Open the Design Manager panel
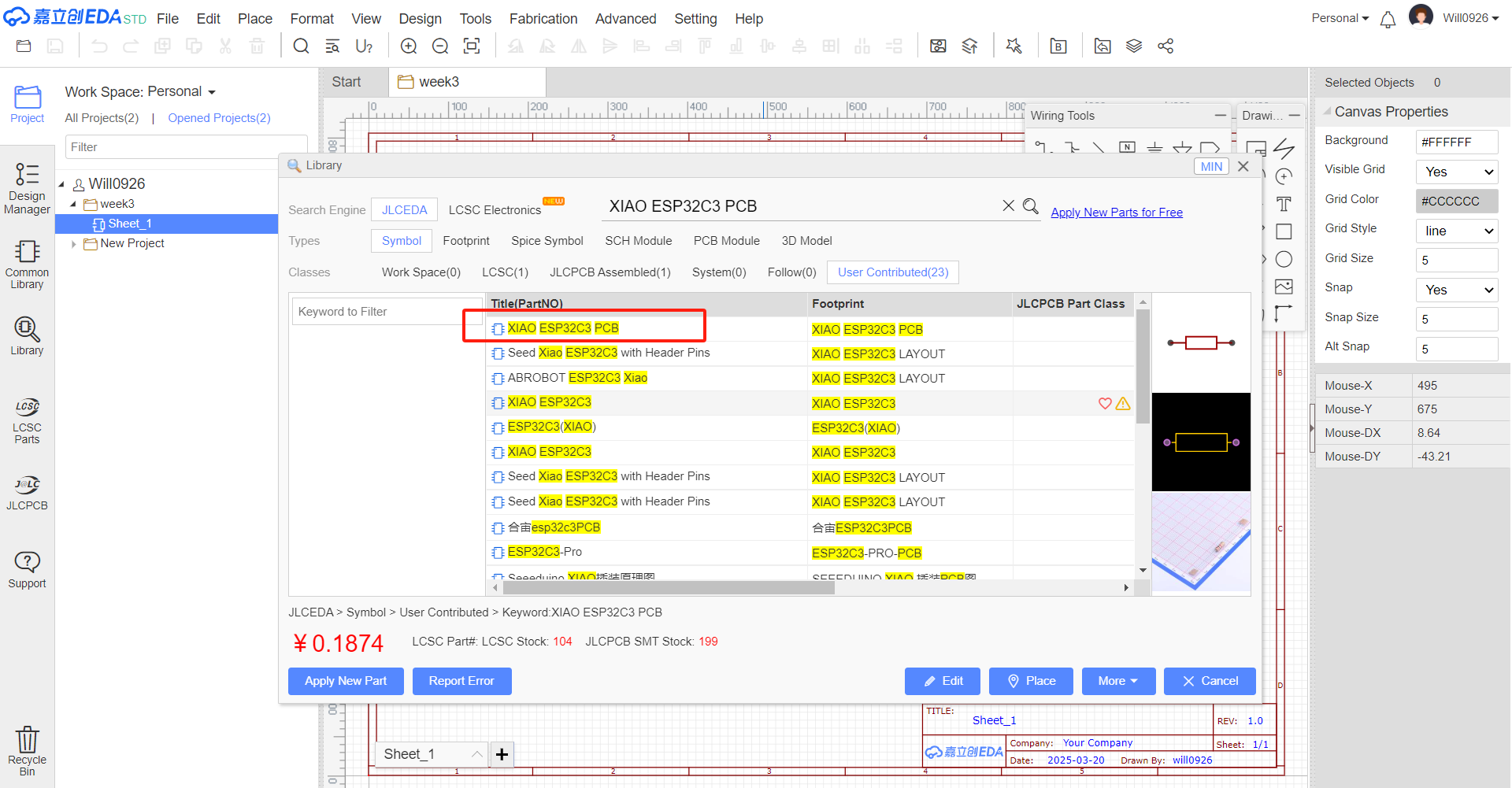 click(27, 188)
